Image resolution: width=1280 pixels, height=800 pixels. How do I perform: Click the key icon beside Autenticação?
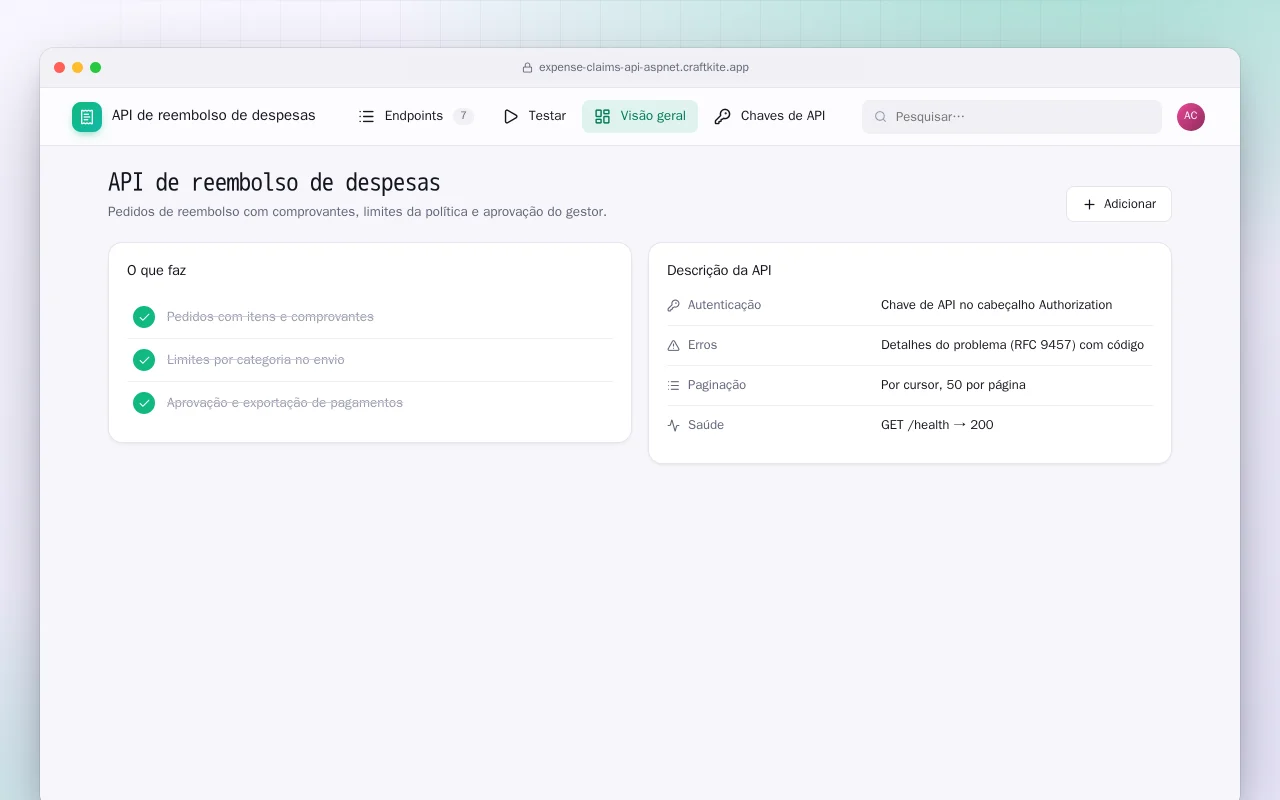tap(674, 305)
